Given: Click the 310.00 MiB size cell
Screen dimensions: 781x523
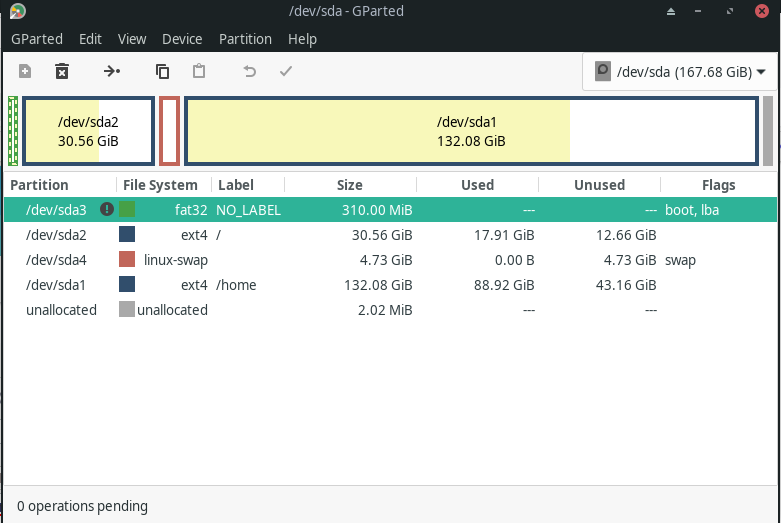Looking at the screenshot, I should [377, 210].
